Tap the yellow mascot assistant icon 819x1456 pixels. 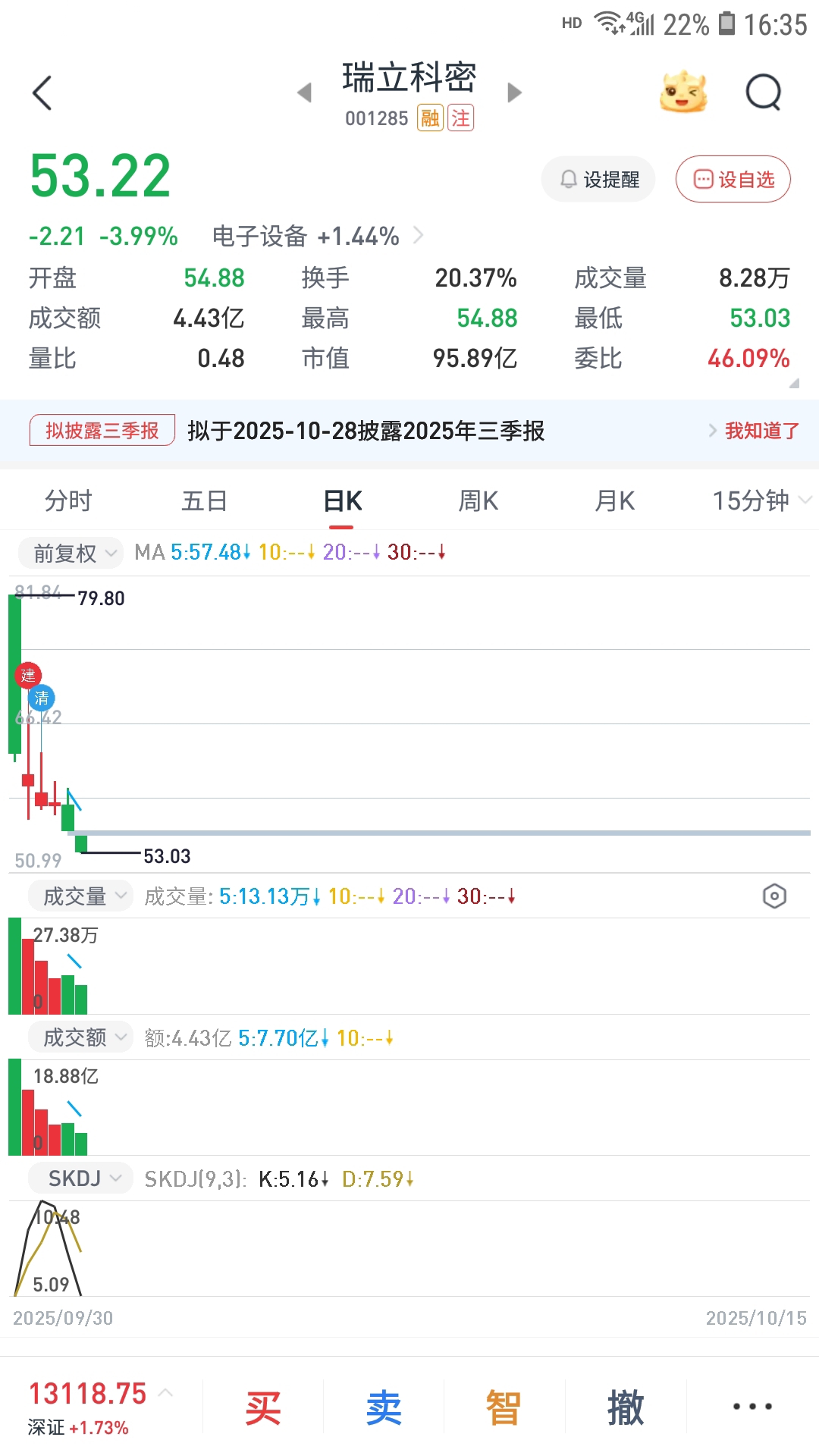(x=683, y=93)
